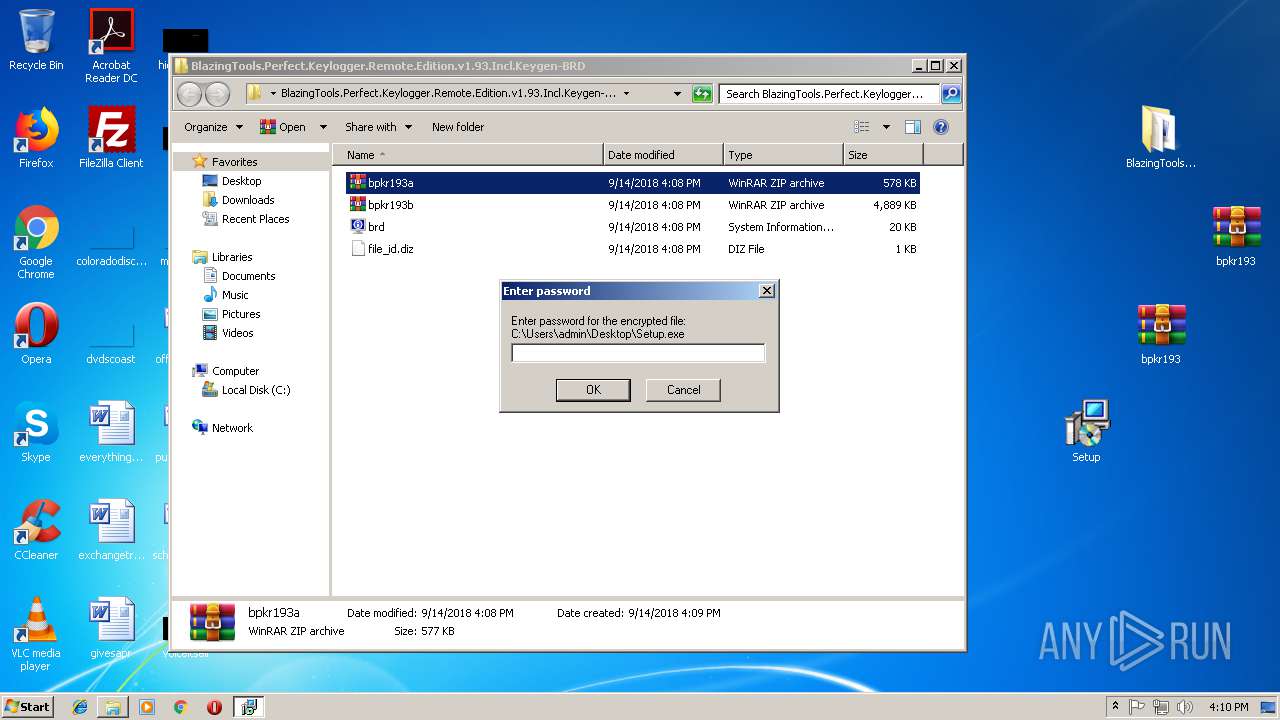Show hidden system tray icons
Screen dimensions: 1280x720
tap(1115, 707)
